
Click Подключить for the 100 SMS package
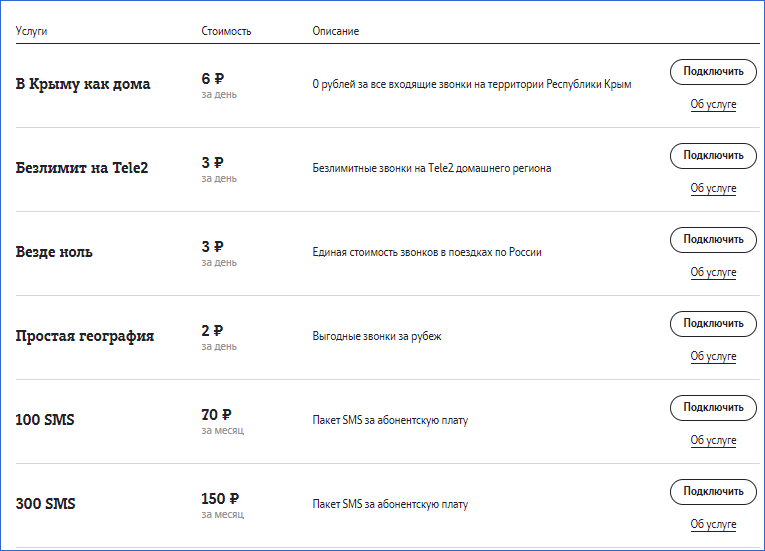pos(713,408)
